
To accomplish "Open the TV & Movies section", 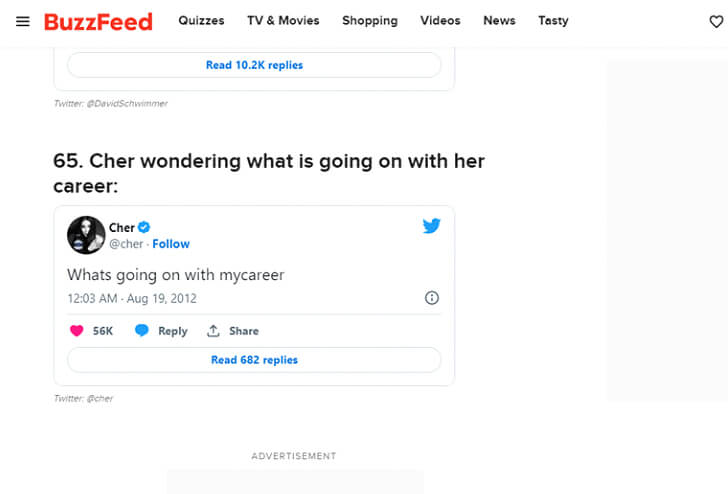I will click(283, 21).
